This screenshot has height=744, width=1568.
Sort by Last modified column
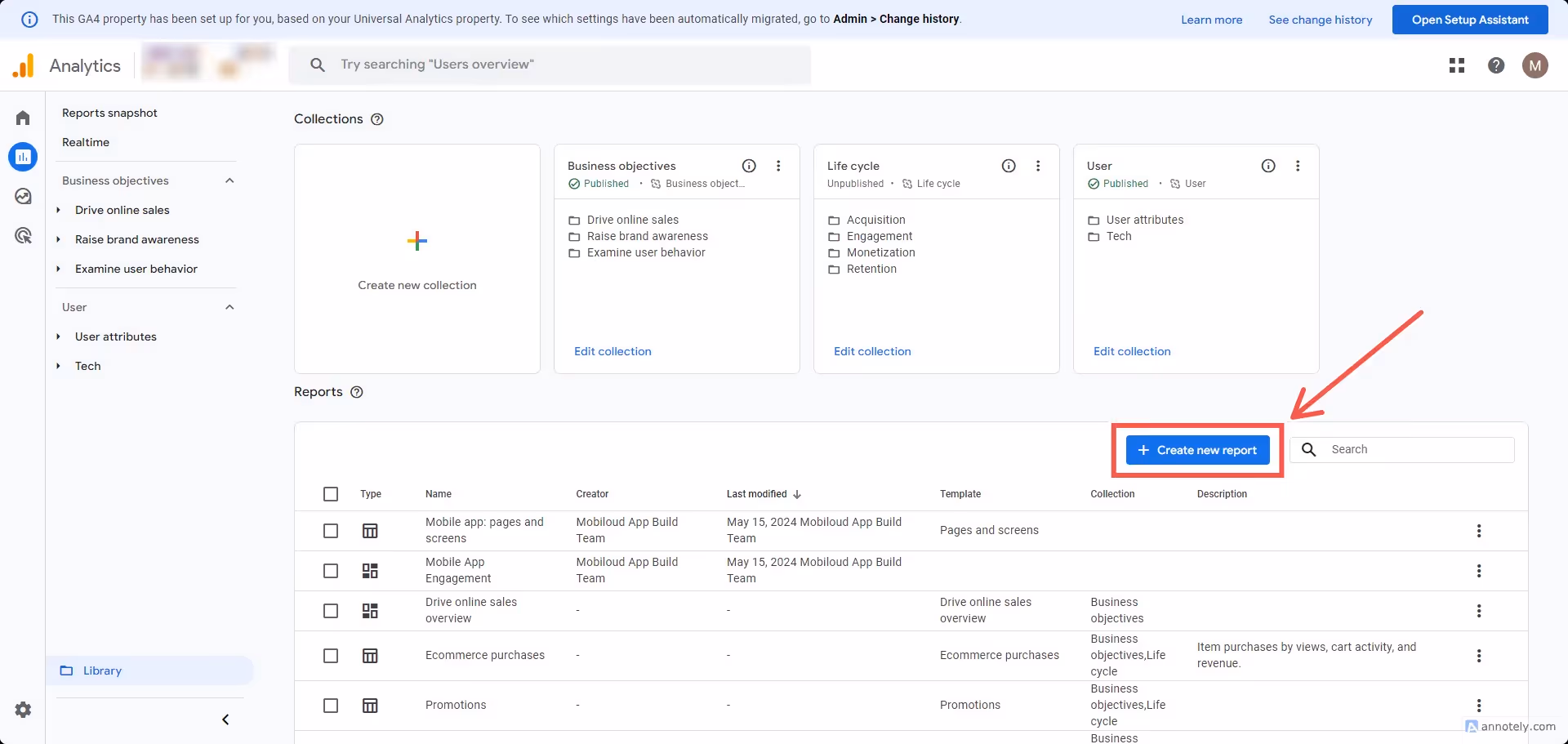tap(764, 494)
